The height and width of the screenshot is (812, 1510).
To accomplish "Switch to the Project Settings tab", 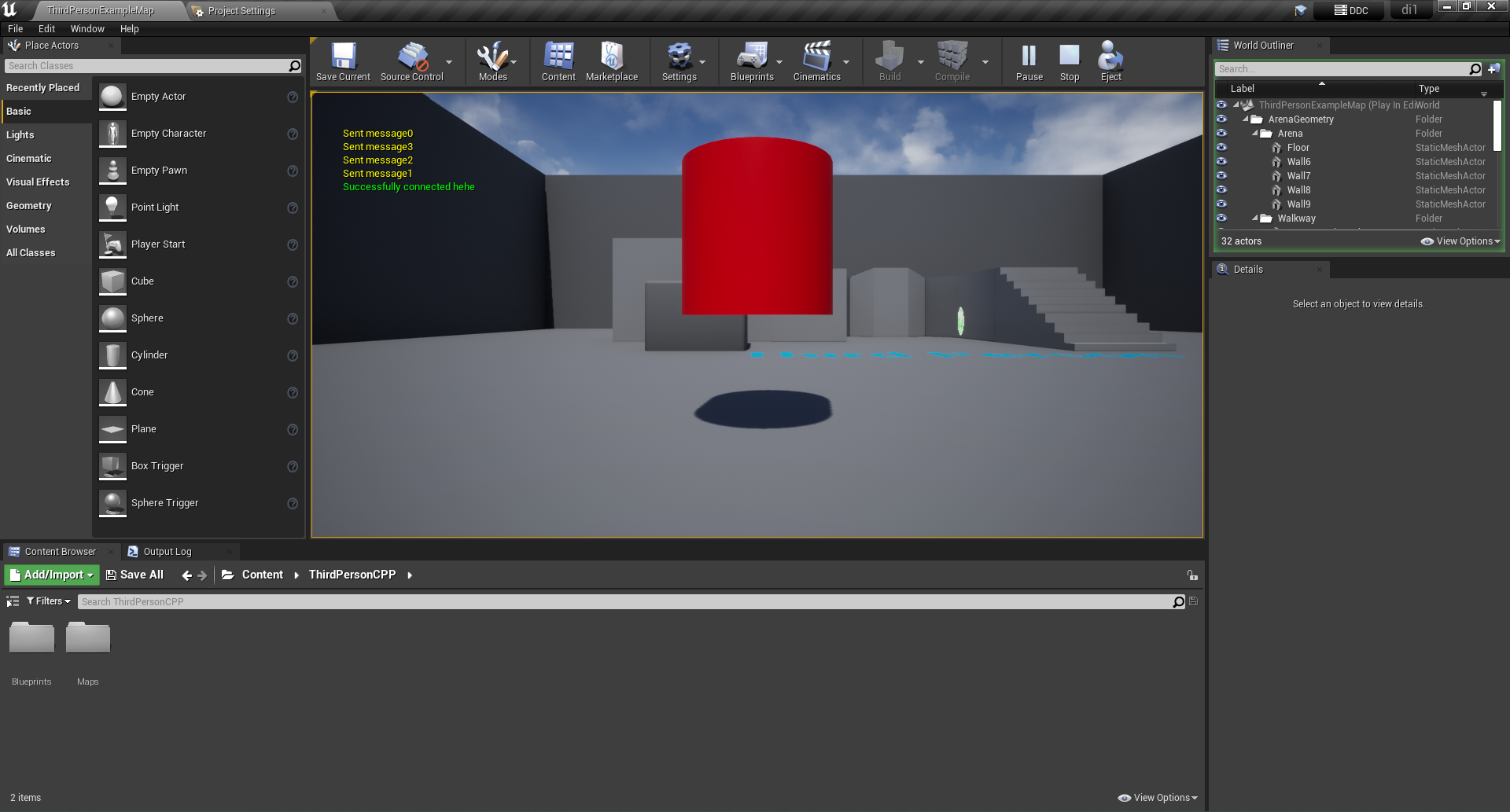I will click(241, 11).
